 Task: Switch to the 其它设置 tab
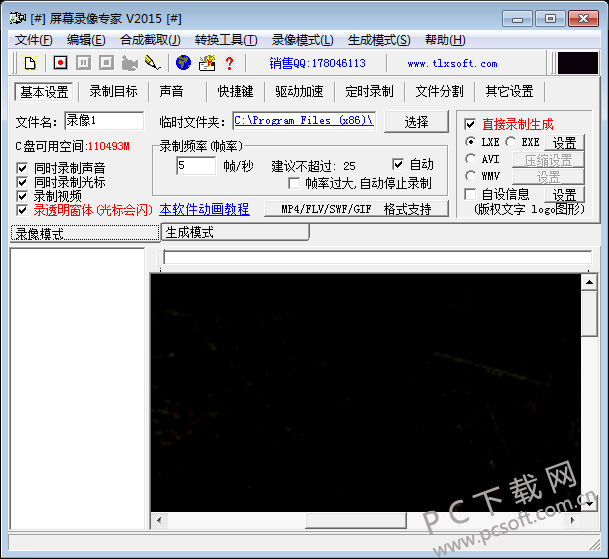coord(509,92)
